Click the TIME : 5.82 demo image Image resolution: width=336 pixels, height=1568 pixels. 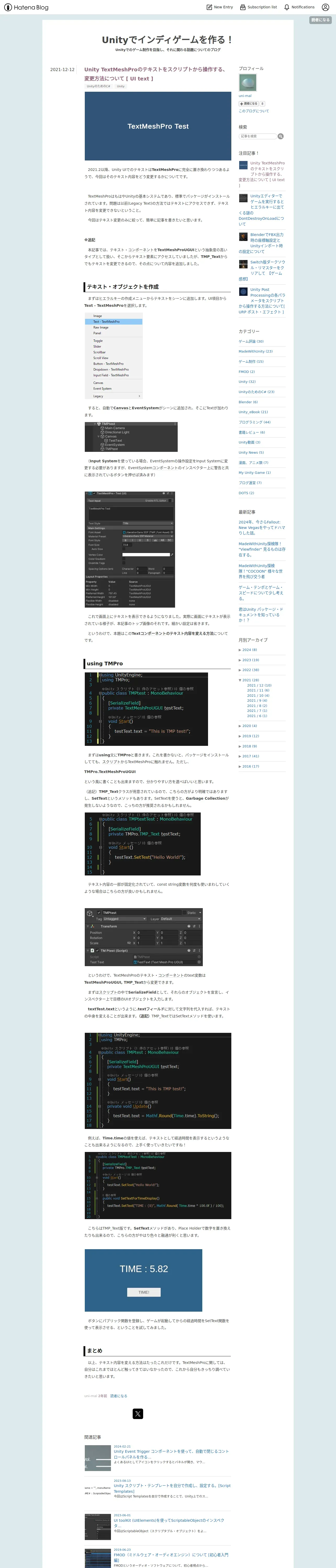click(143, 1280)
